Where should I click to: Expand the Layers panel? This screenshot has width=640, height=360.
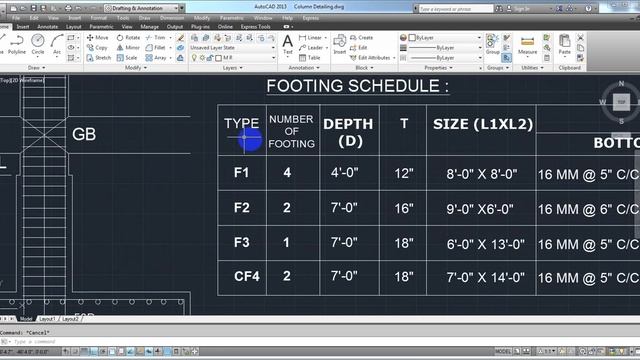[233, 68]
